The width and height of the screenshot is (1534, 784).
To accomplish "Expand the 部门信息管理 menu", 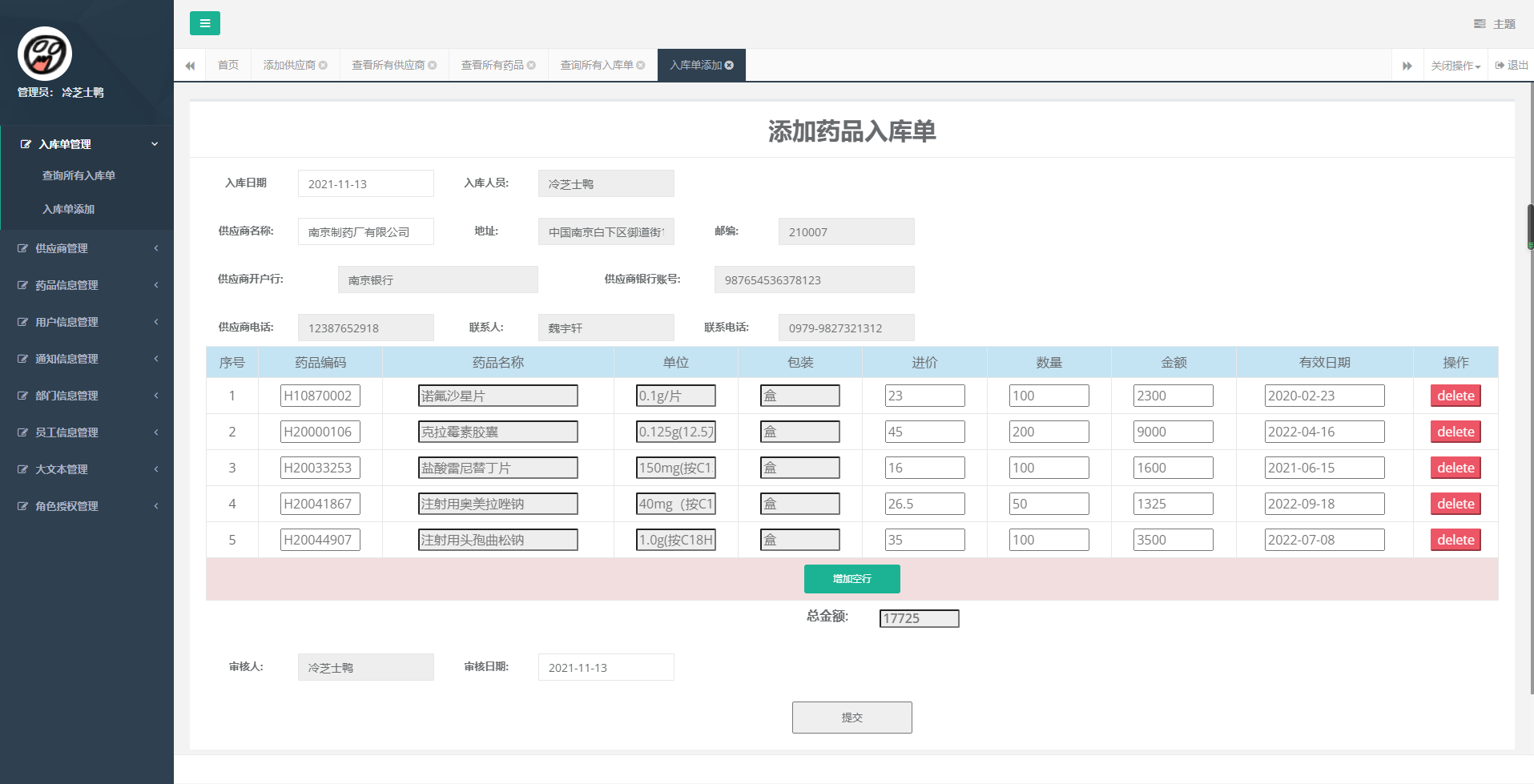I will pos(87,396).
